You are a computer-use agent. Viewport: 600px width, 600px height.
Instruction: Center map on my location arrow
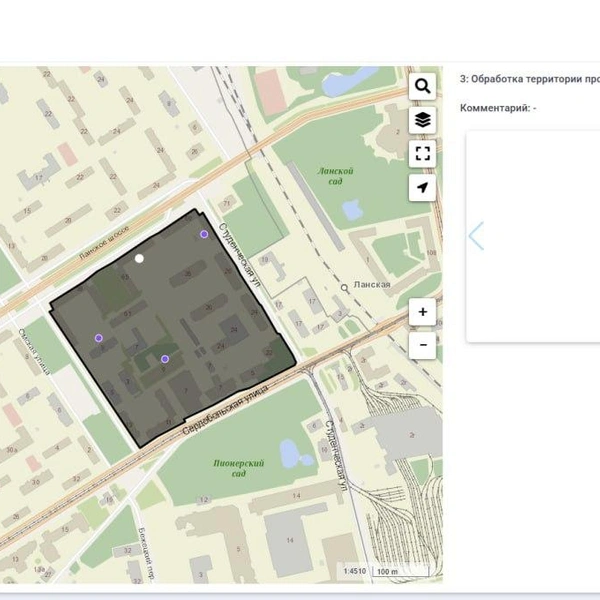tap(422, 188)
